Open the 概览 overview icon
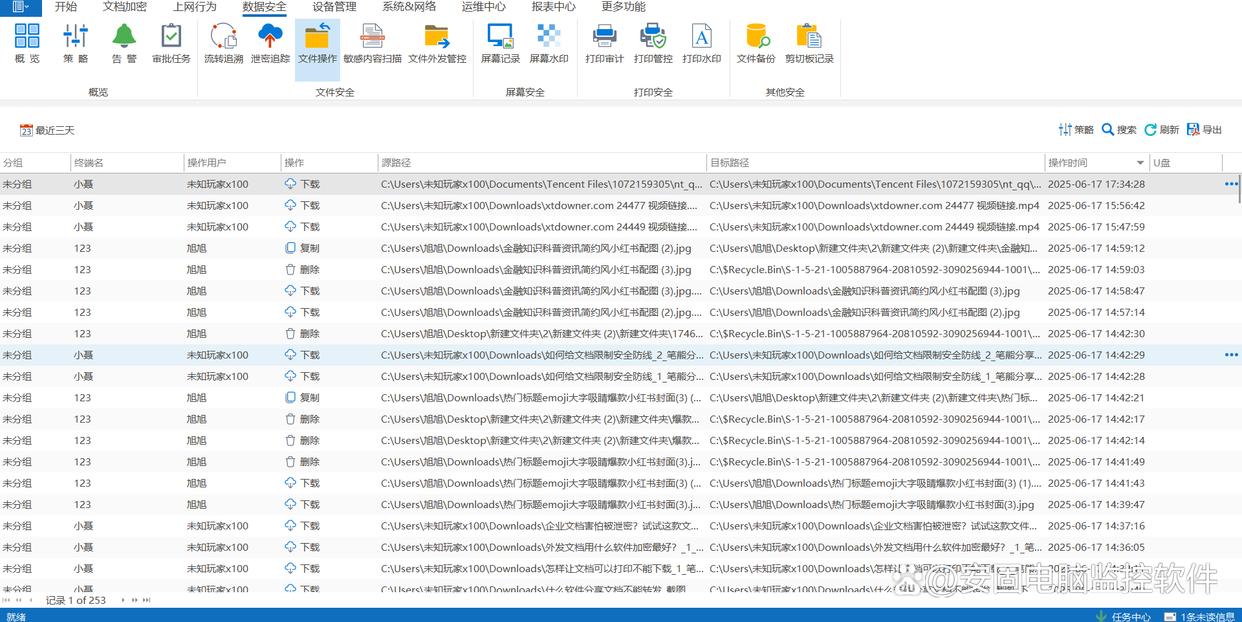 [x=27, y=43]
